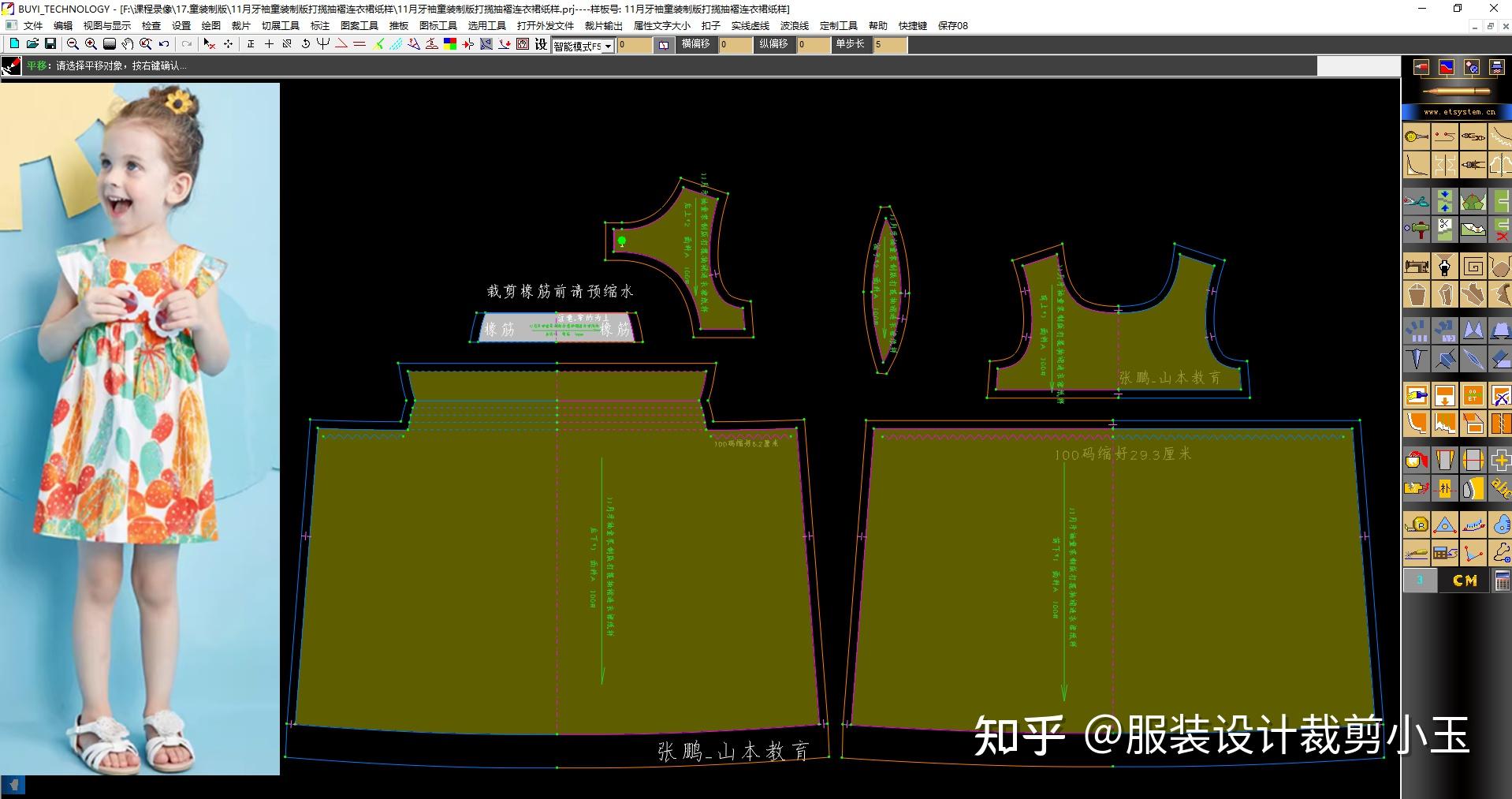Viewport: 1512px width, 799px height.
Task: Click 扣子 in menu bar
Action: (x=711, y=26)
